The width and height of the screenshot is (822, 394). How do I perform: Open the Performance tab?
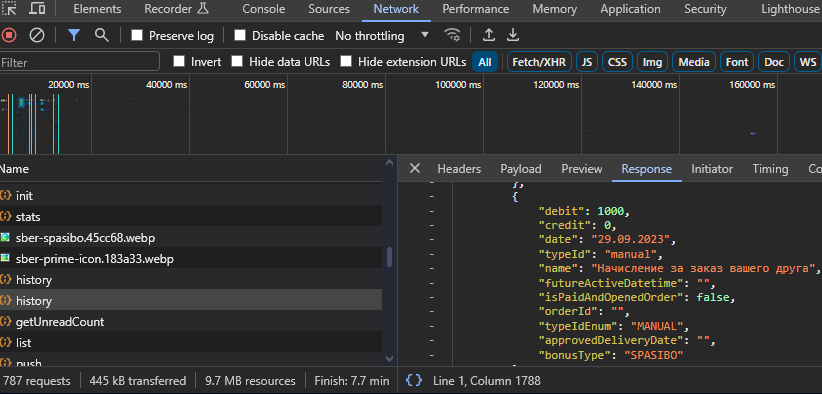[475, 9]
